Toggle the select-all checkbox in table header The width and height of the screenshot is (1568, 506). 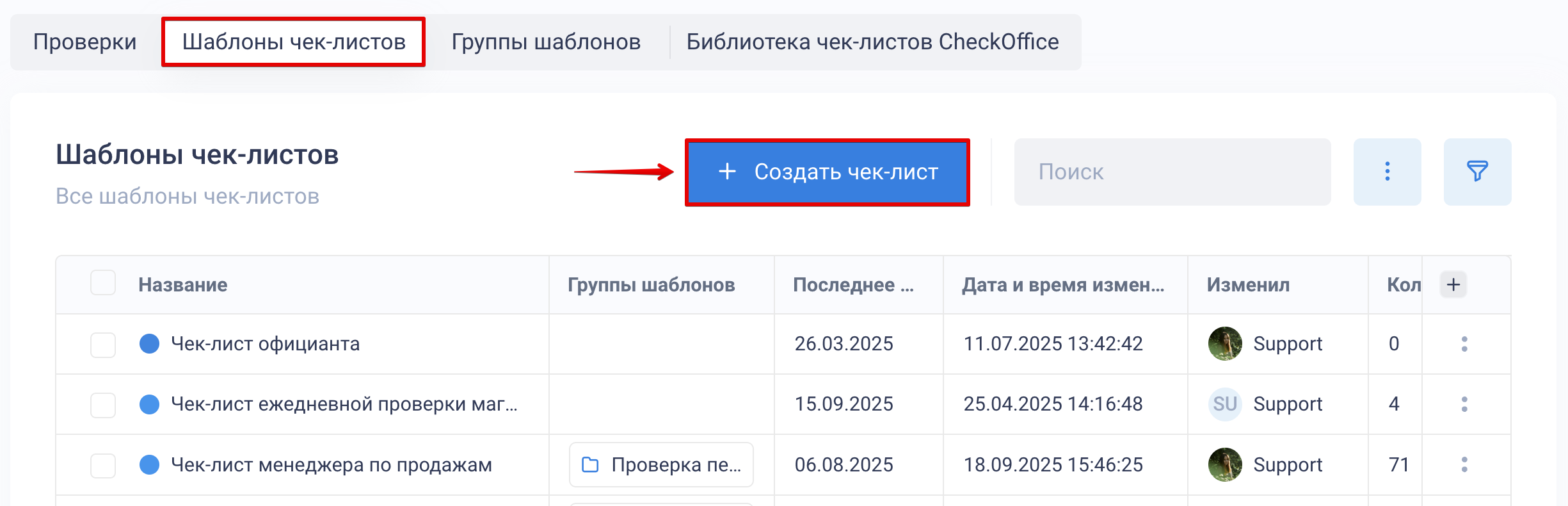click(103, 282)
